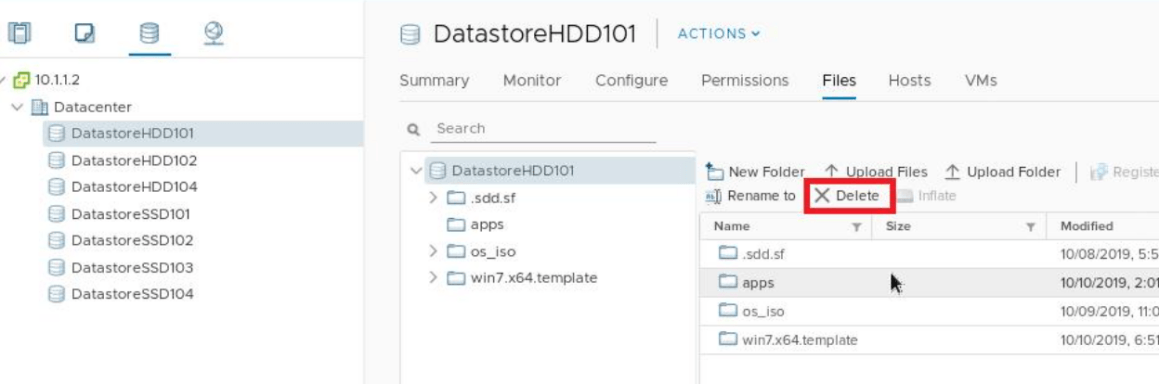Switch to the VMs tab

point(980,80)
